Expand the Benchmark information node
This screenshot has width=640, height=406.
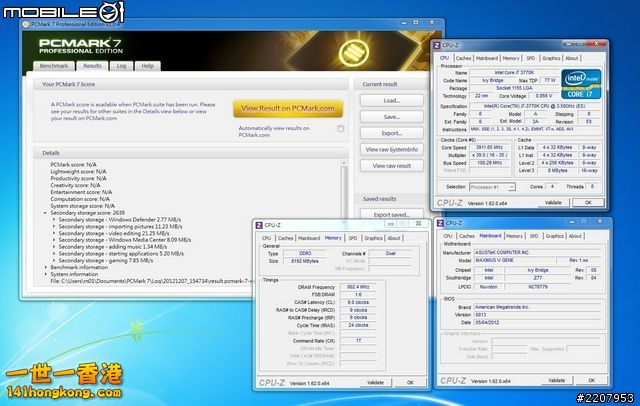[45, 268]
